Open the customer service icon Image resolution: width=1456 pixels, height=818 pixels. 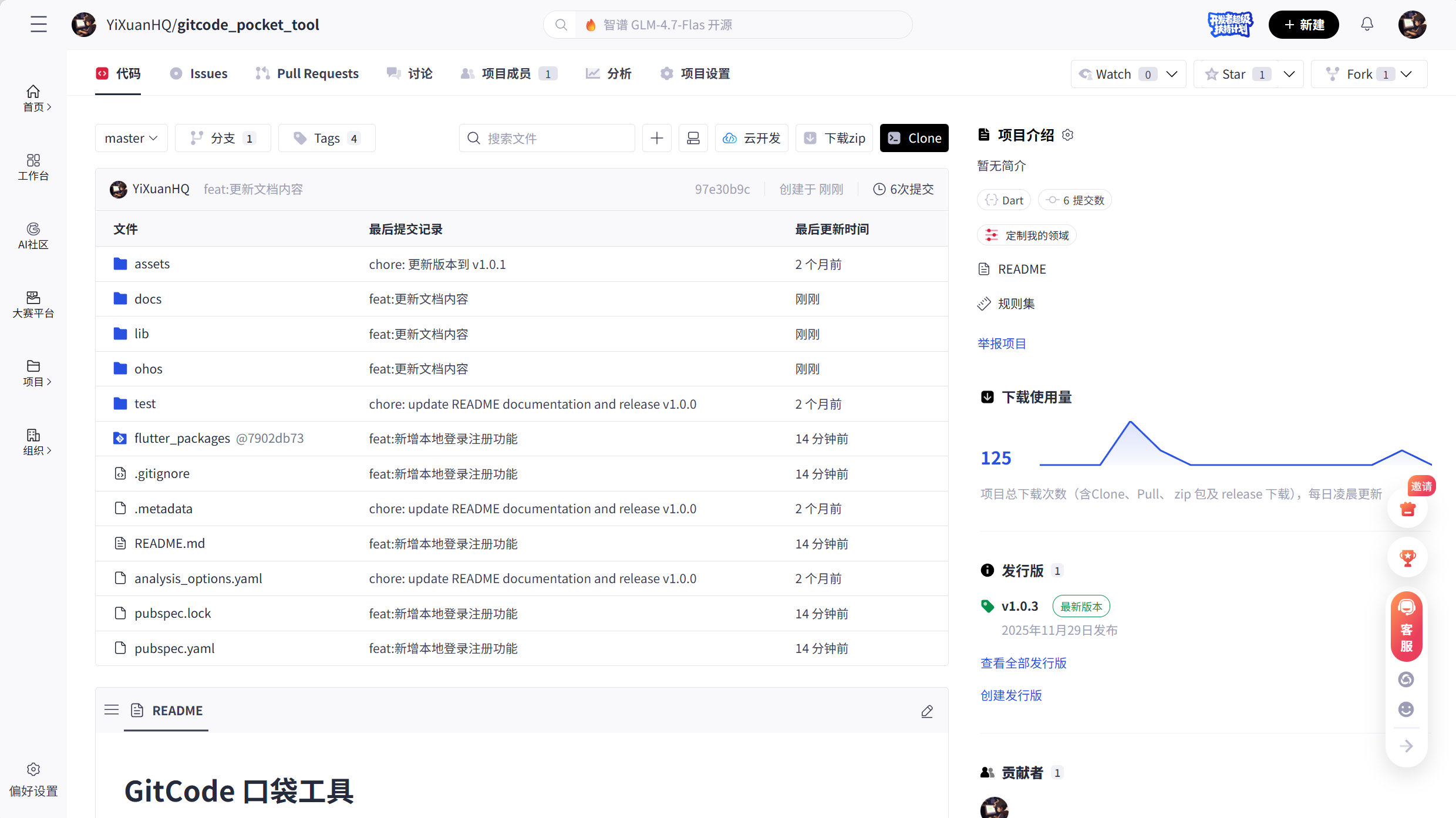[1406, 626]
